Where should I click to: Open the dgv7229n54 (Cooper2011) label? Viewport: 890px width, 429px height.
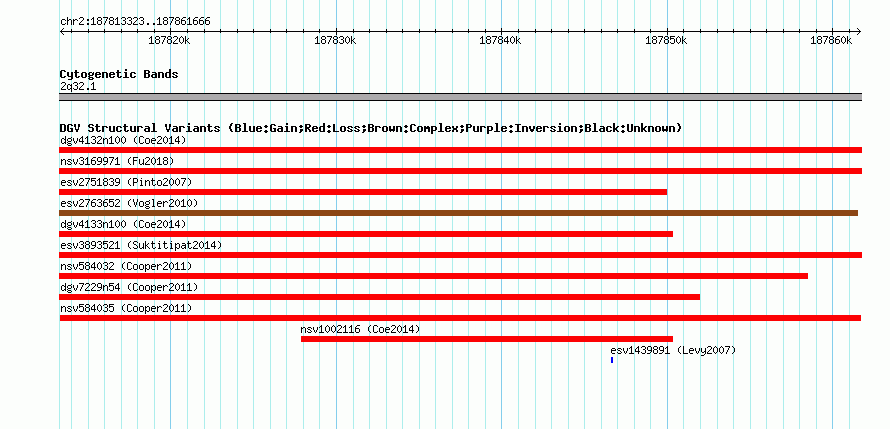(x=129, y=287)
